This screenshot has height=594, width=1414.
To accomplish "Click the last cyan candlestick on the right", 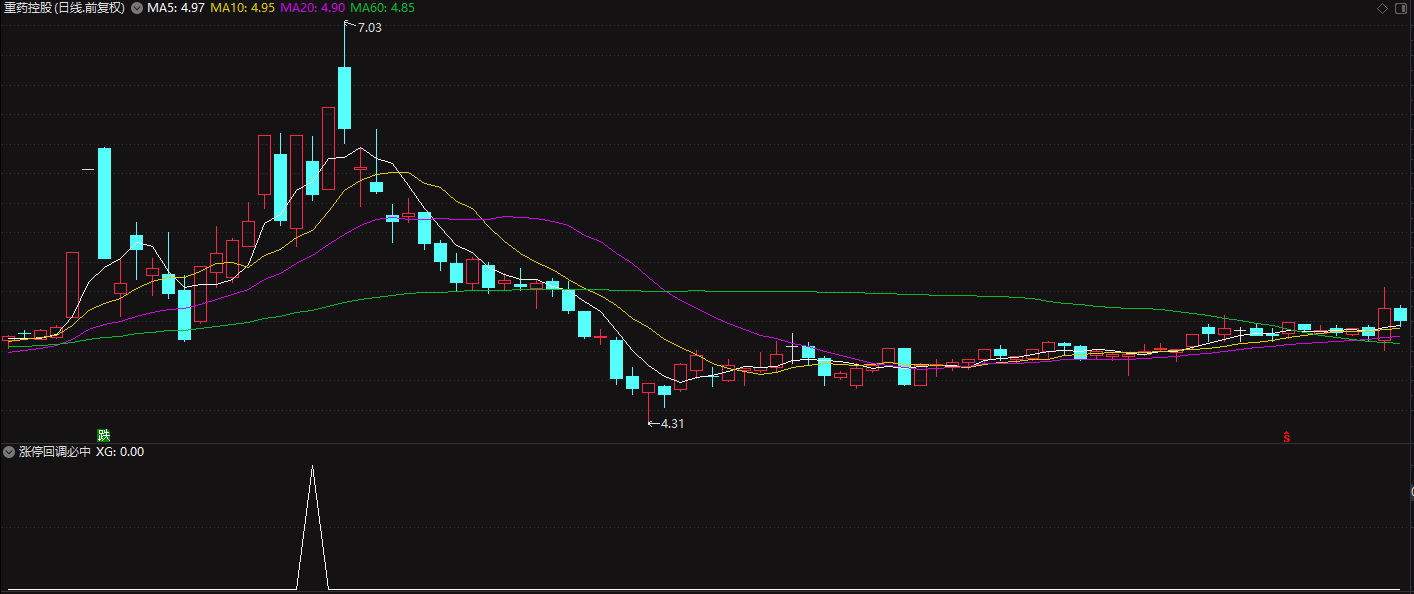I will (1400, 314).
